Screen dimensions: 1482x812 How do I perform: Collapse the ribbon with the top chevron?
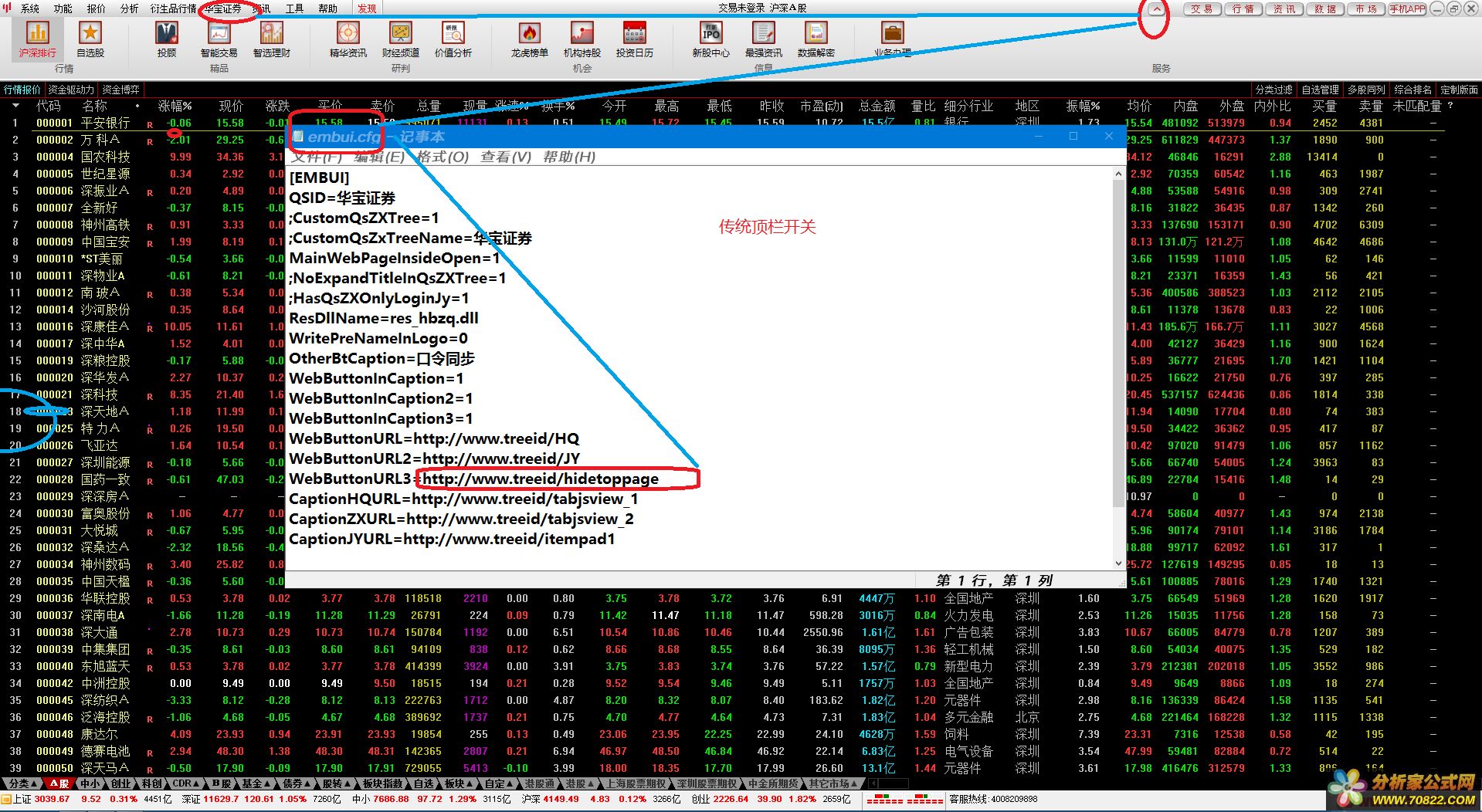point(1155,9)
